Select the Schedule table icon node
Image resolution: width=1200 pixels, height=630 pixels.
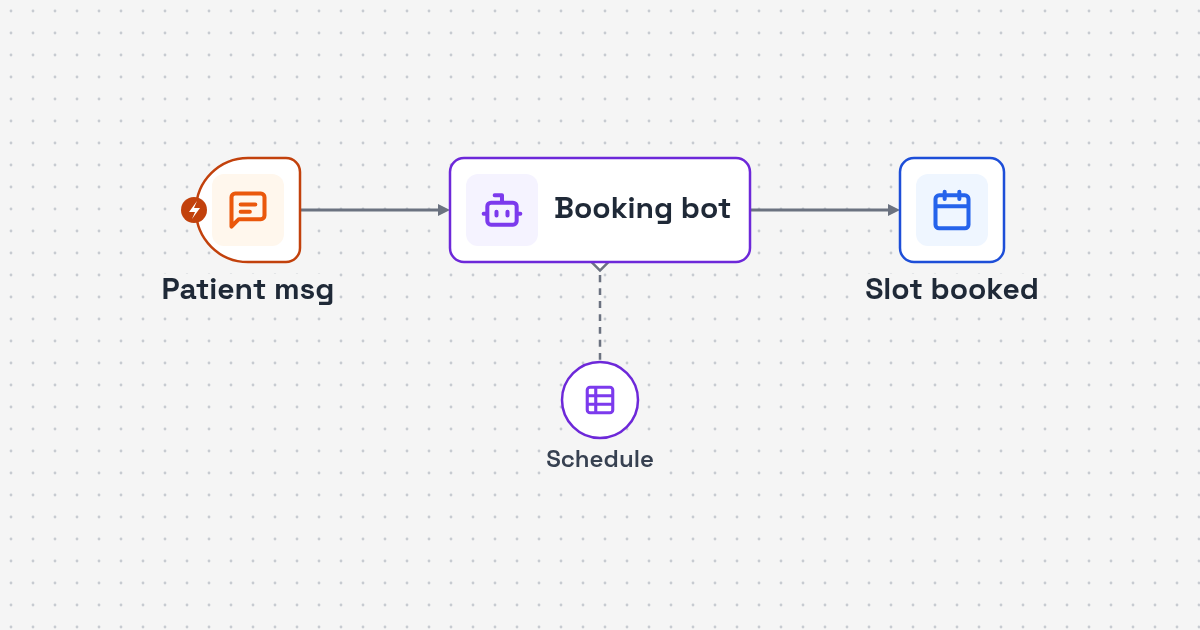[x=600, y=400]
